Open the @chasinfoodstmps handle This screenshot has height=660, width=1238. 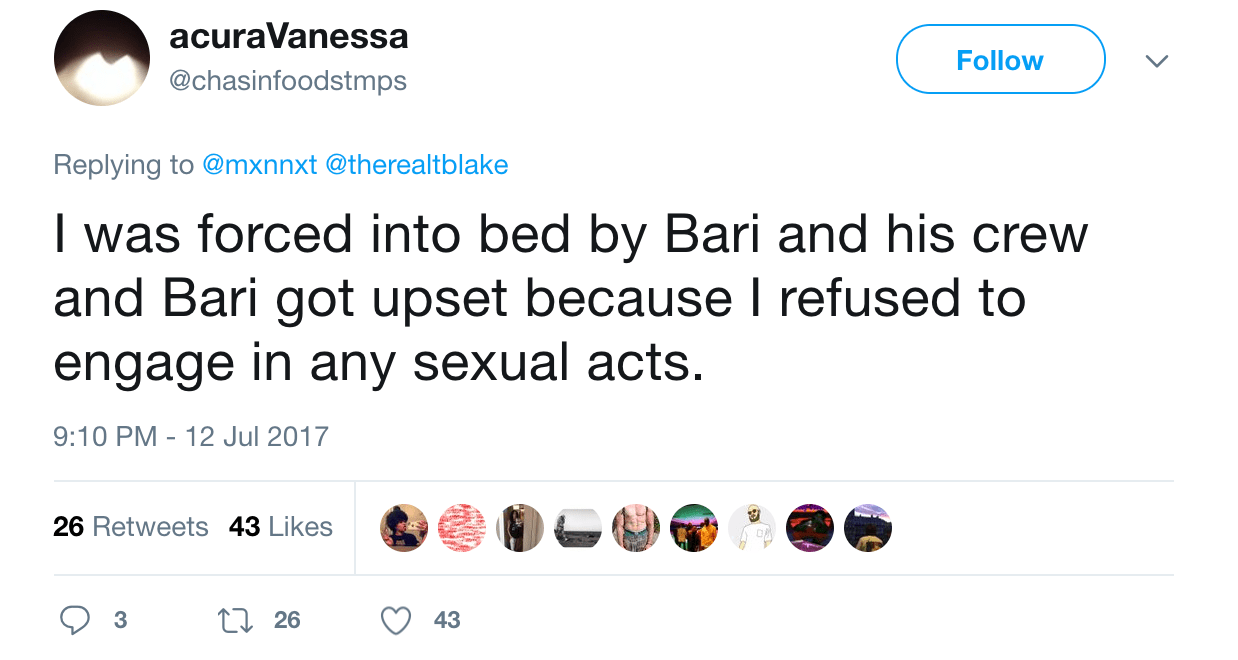288,80
